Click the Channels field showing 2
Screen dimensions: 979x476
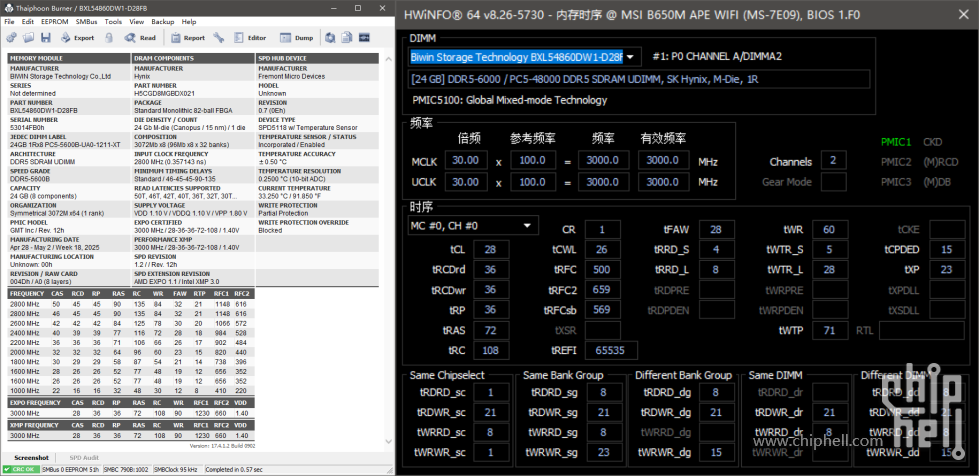pyautogui.click(x=834, y=161)
